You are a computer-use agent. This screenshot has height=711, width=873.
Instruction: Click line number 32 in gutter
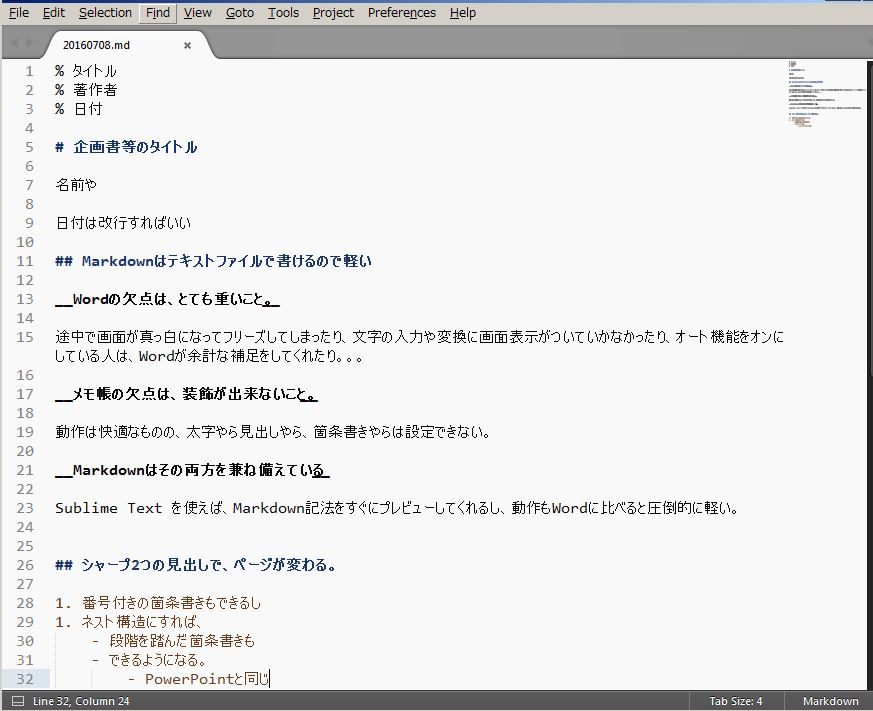click(x=25, y=679)
